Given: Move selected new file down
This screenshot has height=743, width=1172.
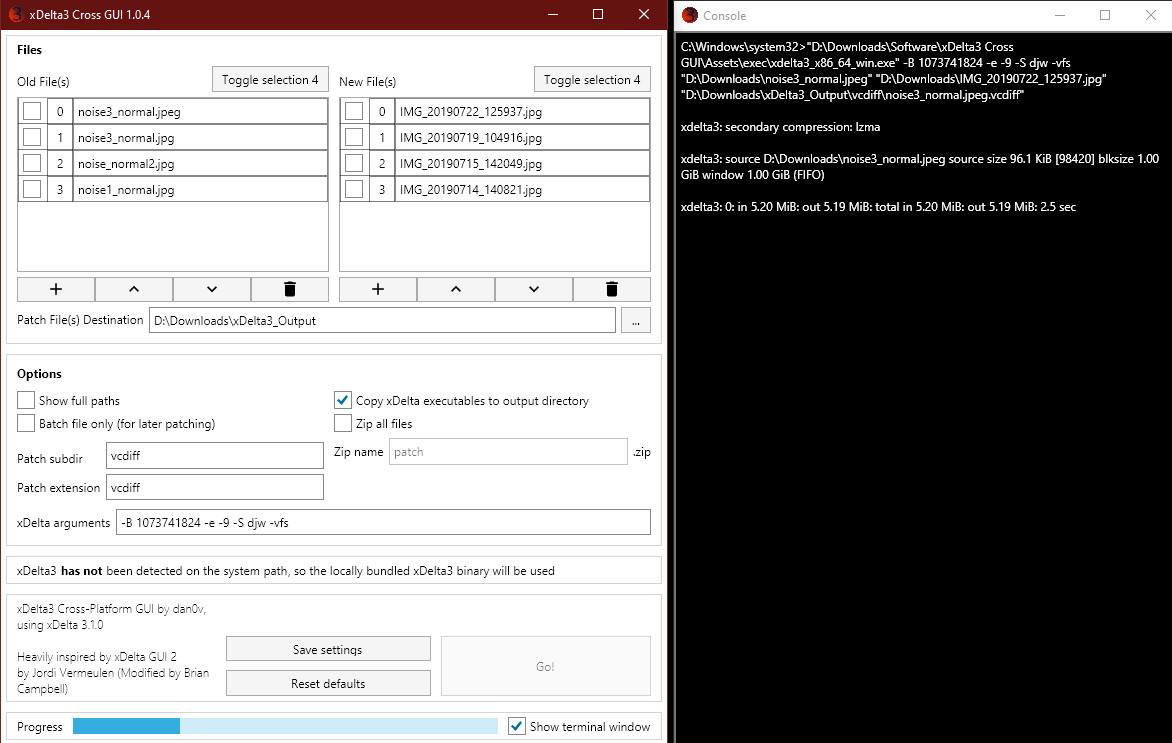Looking at the screenshot, I should pos(534,289).
